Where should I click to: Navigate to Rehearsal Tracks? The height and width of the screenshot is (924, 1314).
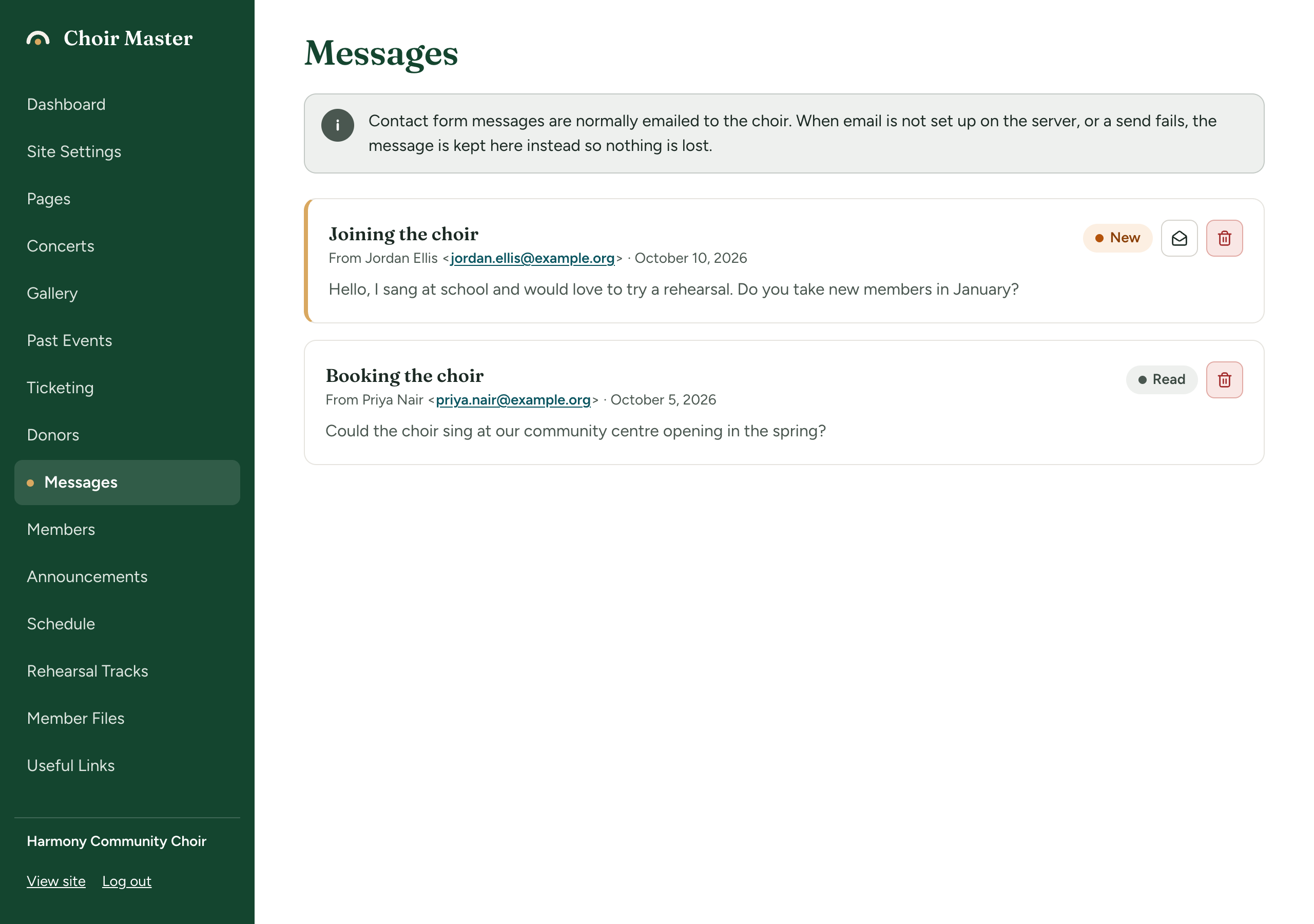[127, 671]
